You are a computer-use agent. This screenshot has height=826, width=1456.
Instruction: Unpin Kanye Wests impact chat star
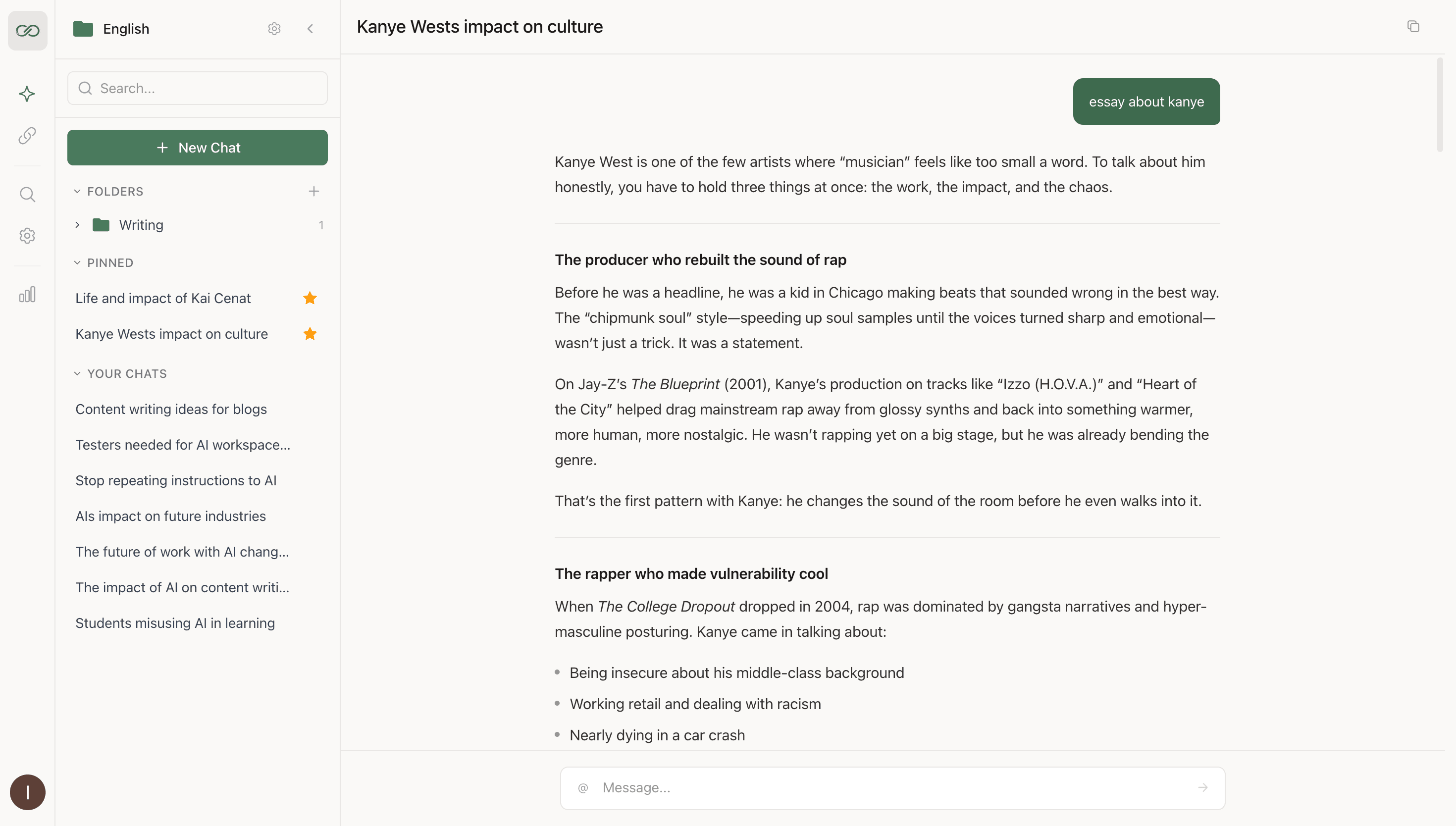310,334
